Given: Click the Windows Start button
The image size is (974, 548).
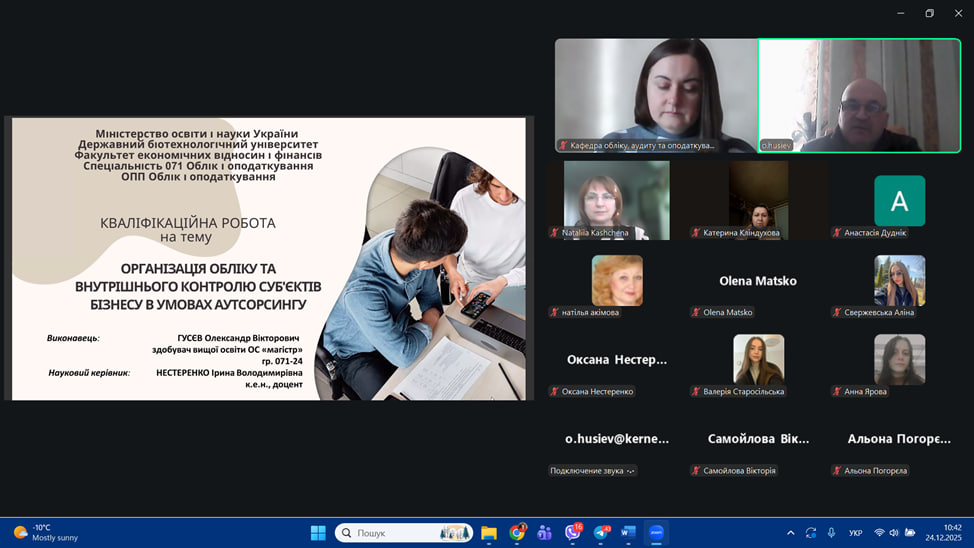Looking at the screenshot, I should pos(318,533).
